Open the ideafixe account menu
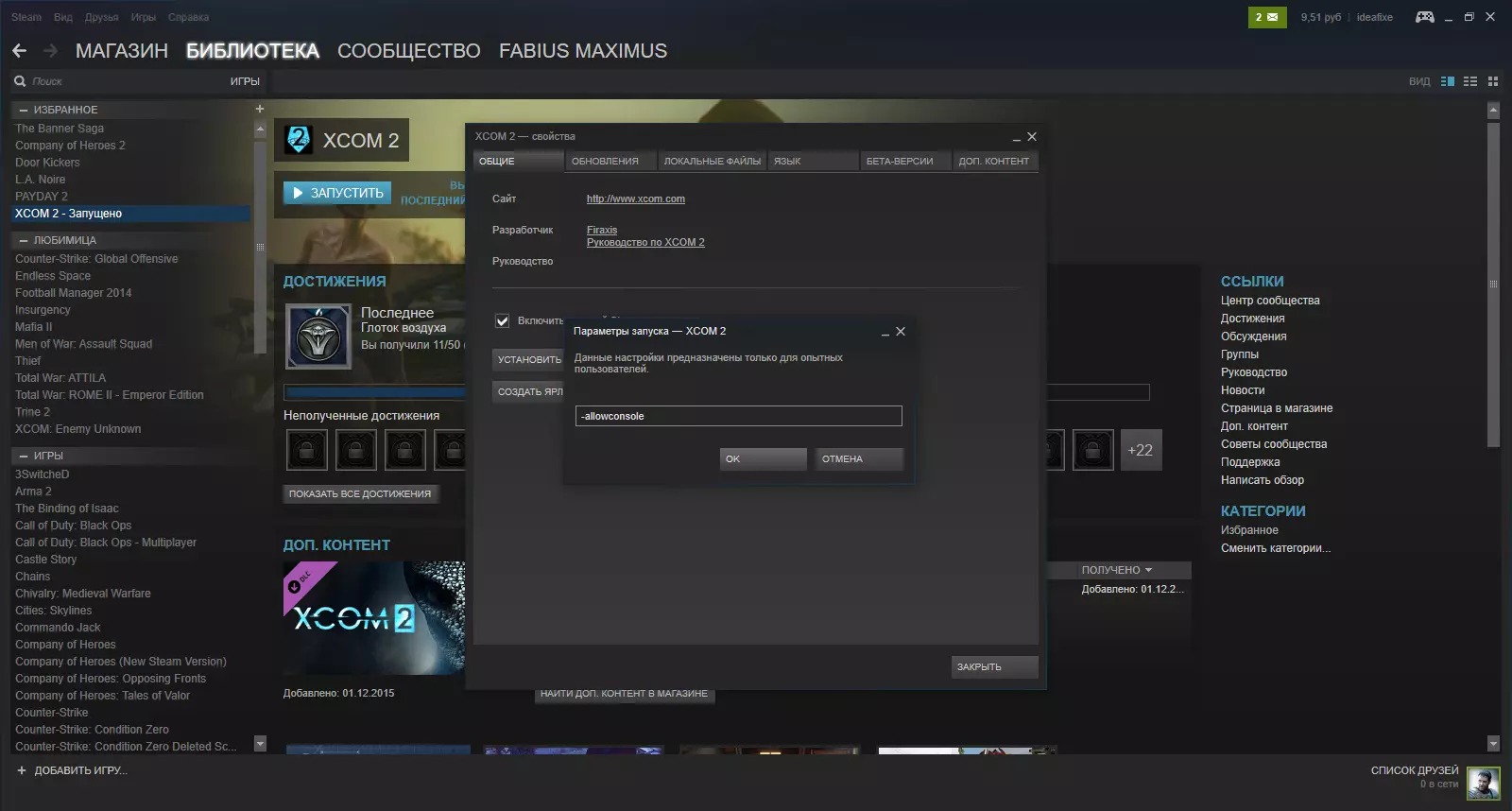The width and height of the screenshot is (1512, 811). tap(1375, 17)
